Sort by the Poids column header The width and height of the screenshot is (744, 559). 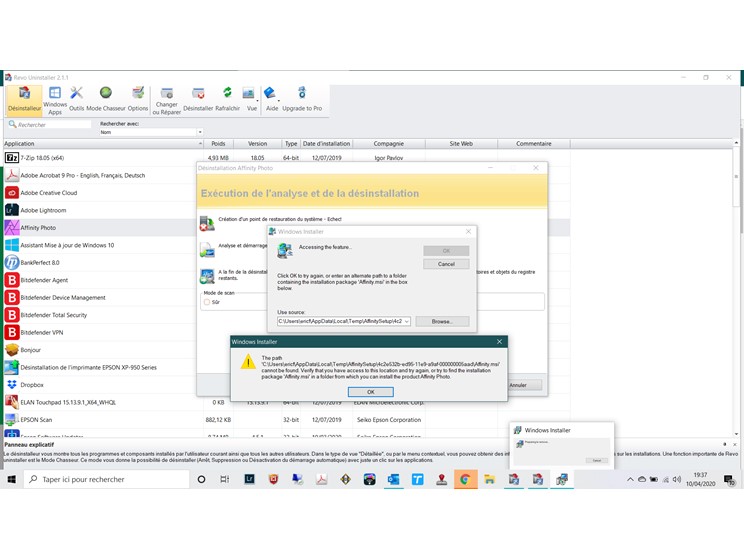point(218,143)
